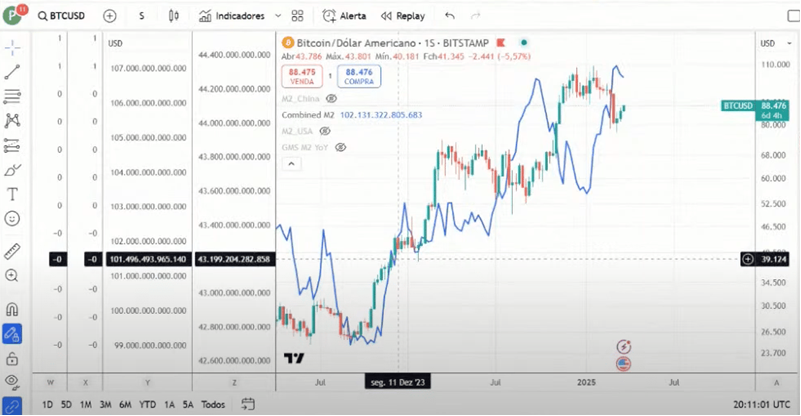Viewport: 801px width, 416px height.
Task: Select the XABCD pattern tool
Action: tap(12, 121)
